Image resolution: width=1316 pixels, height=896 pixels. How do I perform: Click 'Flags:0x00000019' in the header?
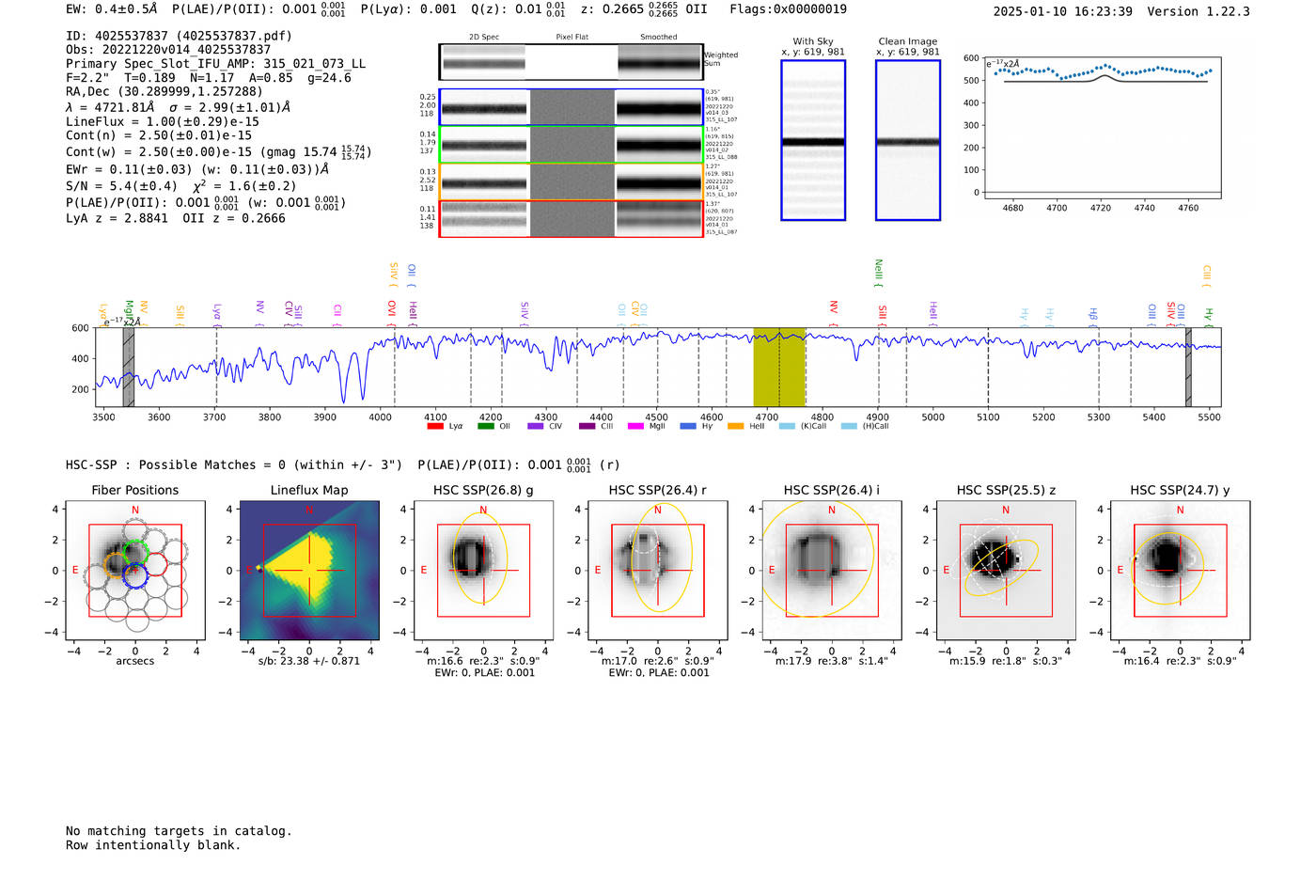point(788,9)
